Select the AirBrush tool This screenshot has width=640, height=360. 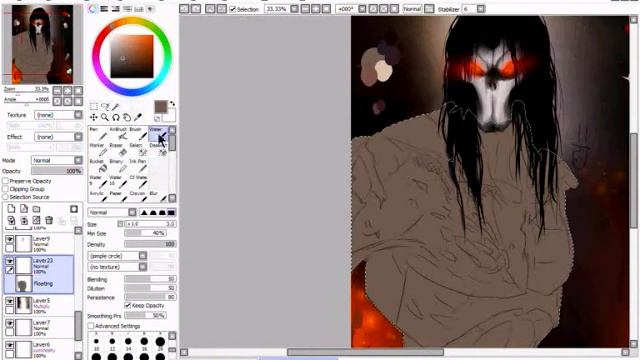pos(118,134)
